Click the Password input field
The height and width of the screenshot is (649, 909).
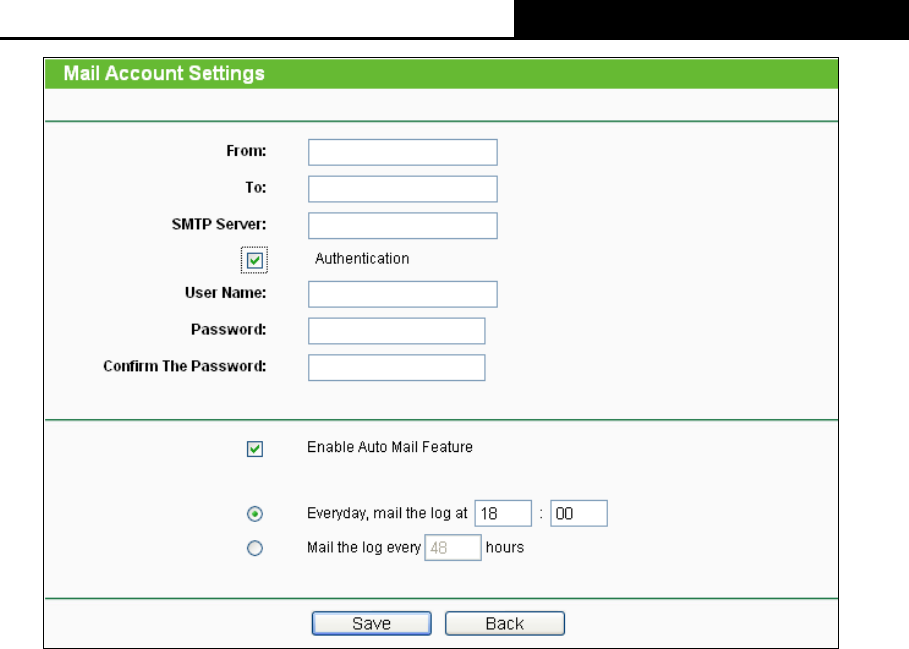coord(397,331)
